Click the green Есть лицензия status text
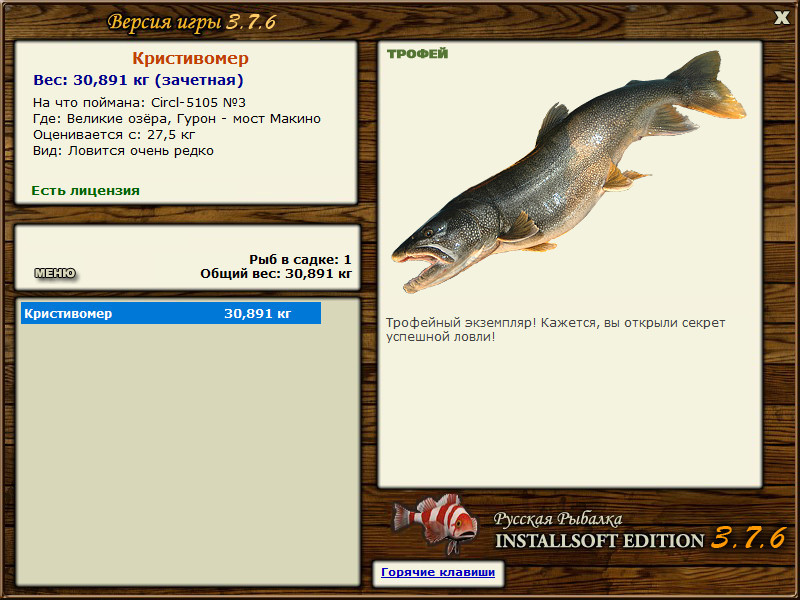800x600 pixels. coord(85,190)
